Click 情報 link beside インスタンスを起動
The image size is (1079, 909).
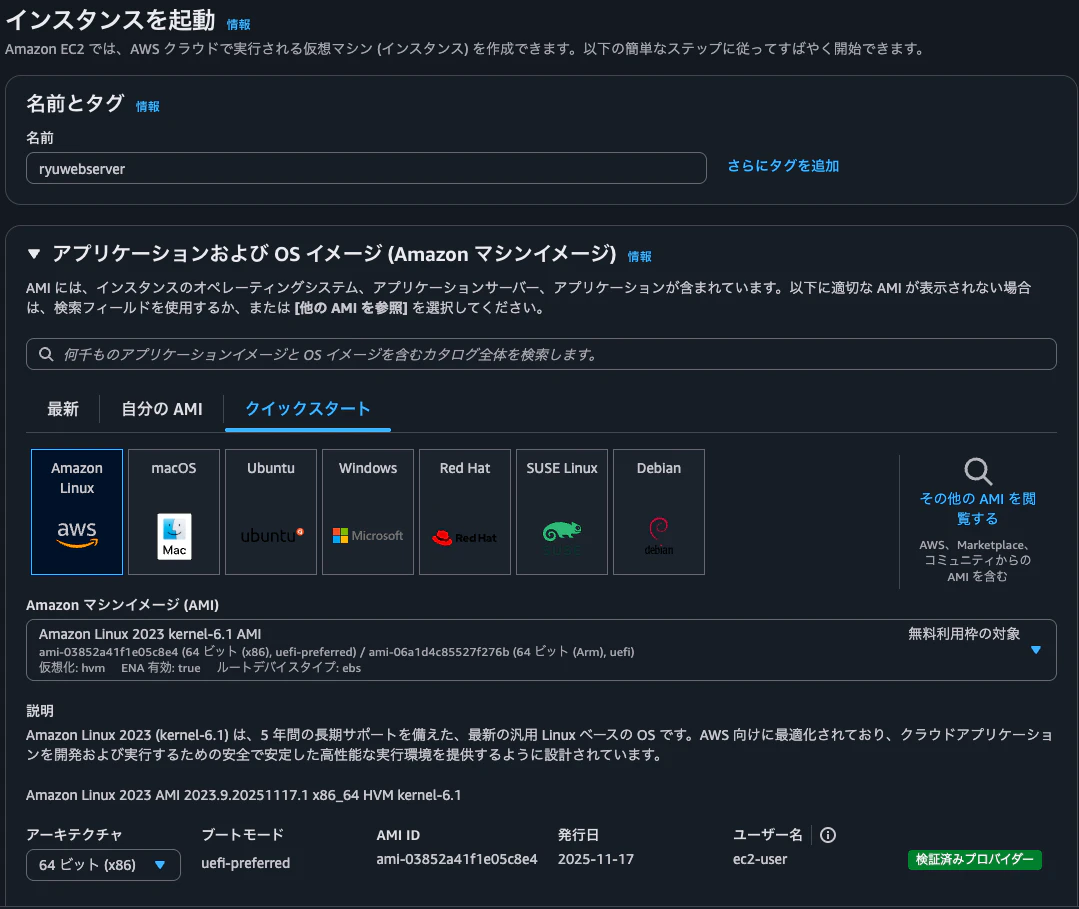coord(239,25)
